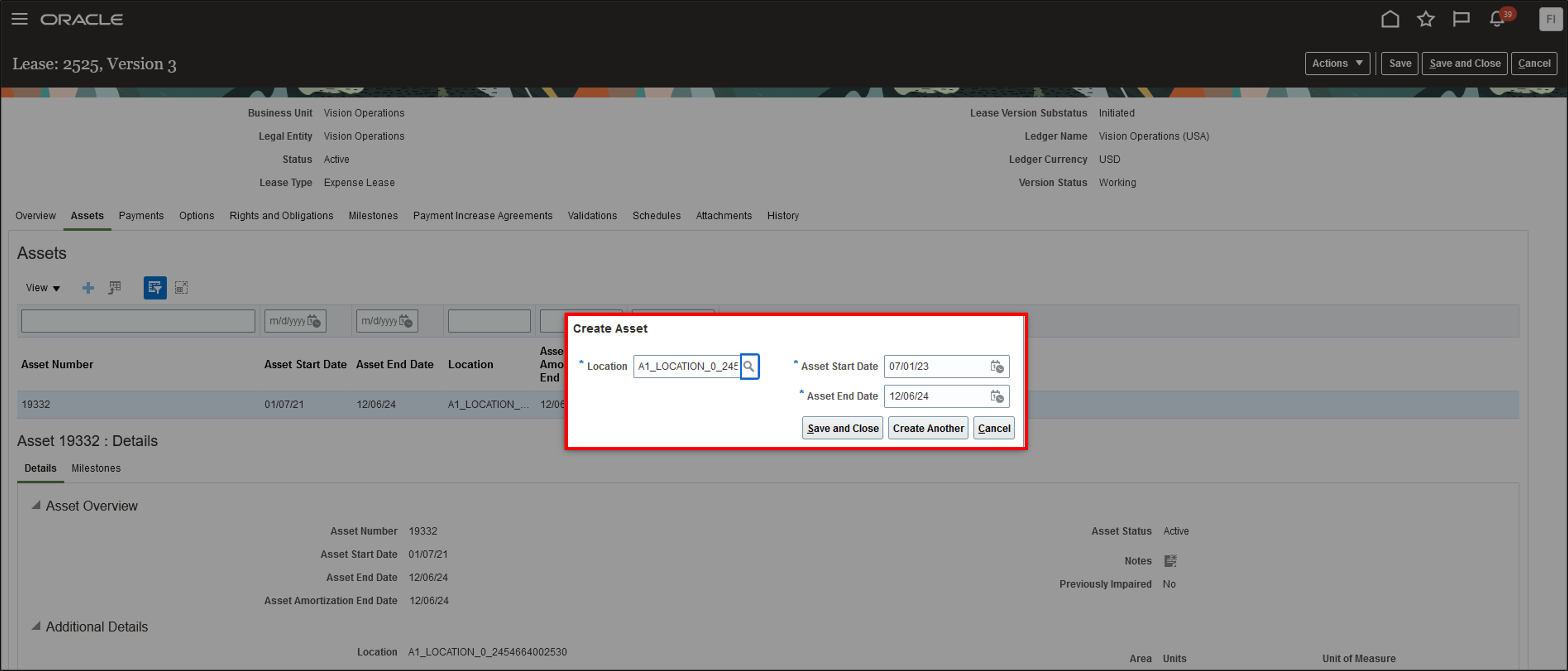Click Save in the page header
Viewport: 1568px width, 671px height.
coord(1399,63)
